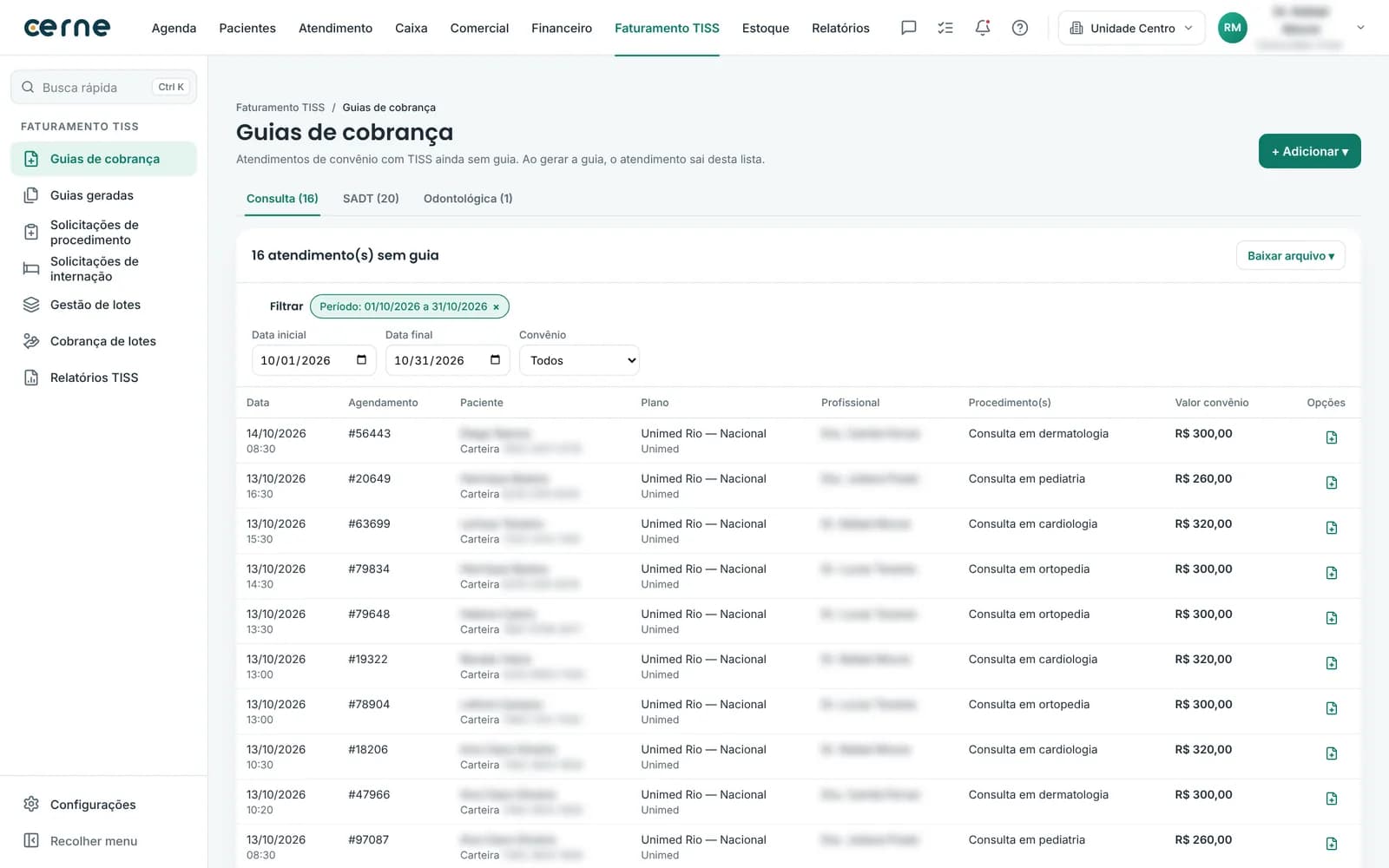This screenshot has height=868, width=1389.
Task: Generate guide for appointment #97087
Action: (1331, 844)
